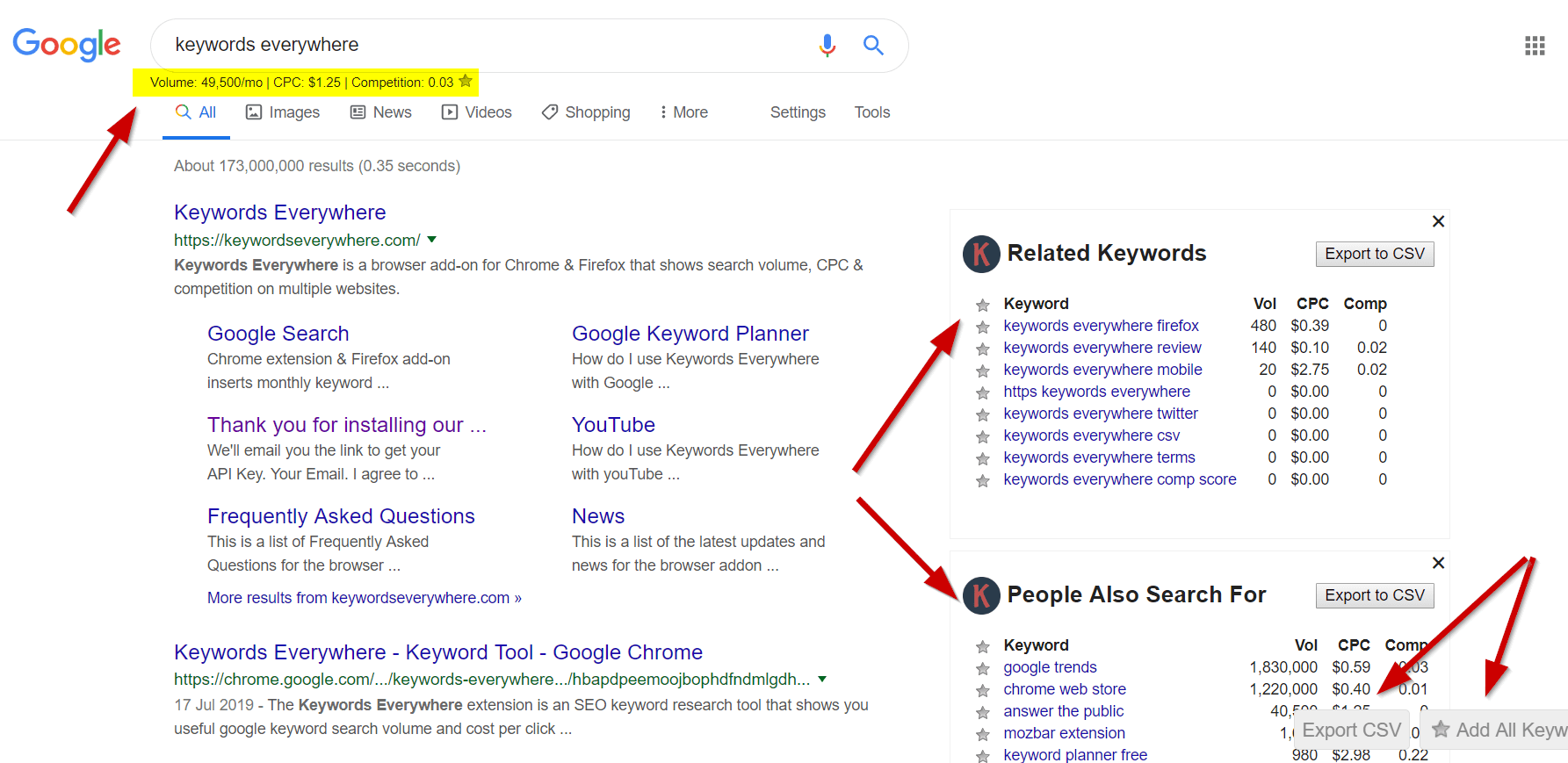This screenshot has height=763, width=1568.
Task: Switch to Images tab
Action: click(x=283, y=112)
